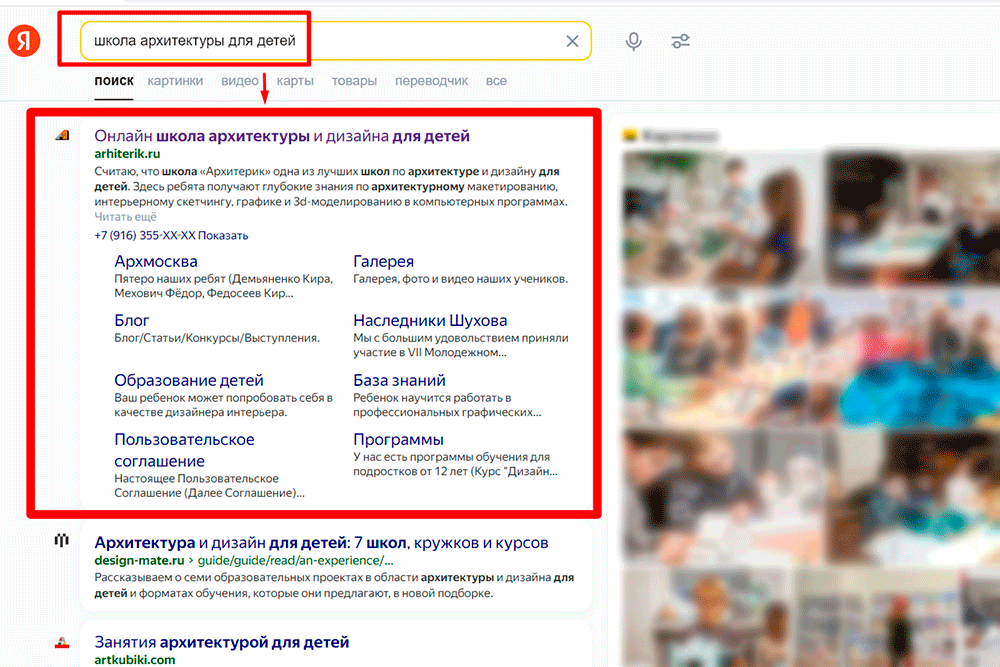The image size is (1000, 667).
Task: Open search settings sliders icon
Action: [x=680, y=41]
